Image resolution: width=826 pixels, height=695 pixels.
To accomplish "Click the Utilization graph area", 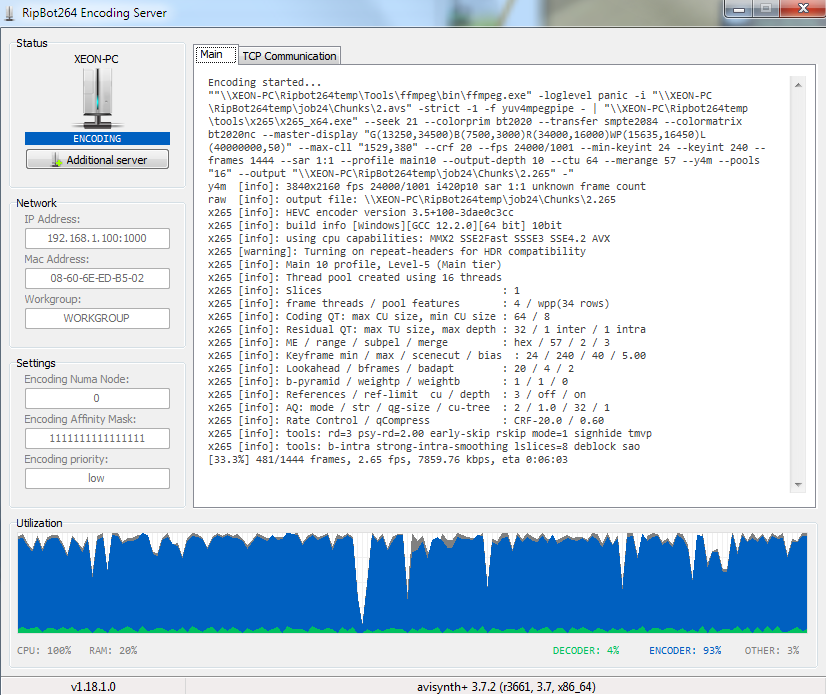I will pos(412,583).
